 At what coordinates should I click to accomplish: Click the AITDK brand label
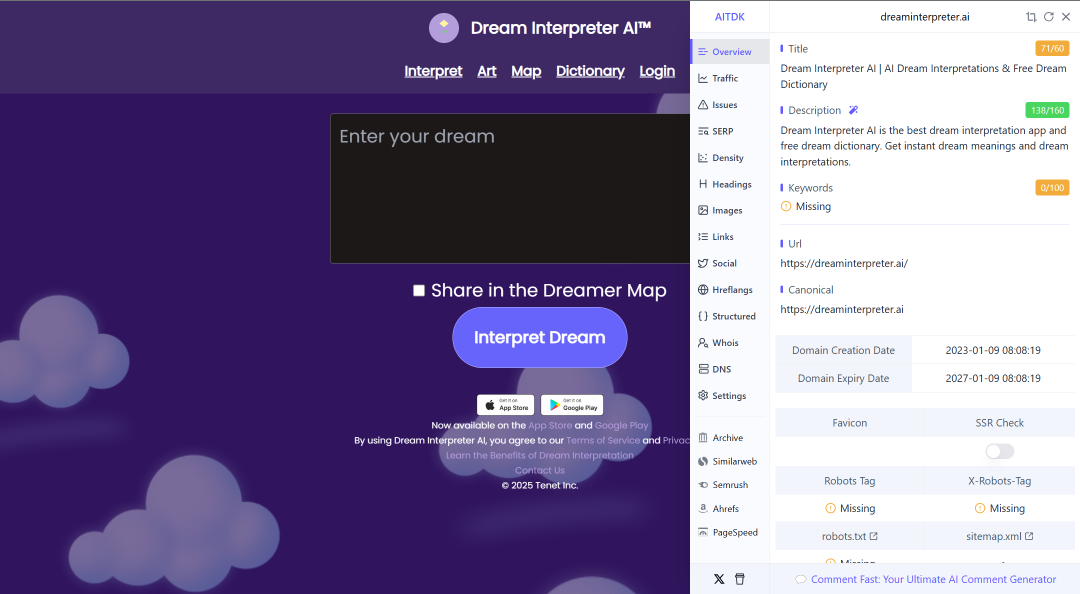click(x=729, y=17)
